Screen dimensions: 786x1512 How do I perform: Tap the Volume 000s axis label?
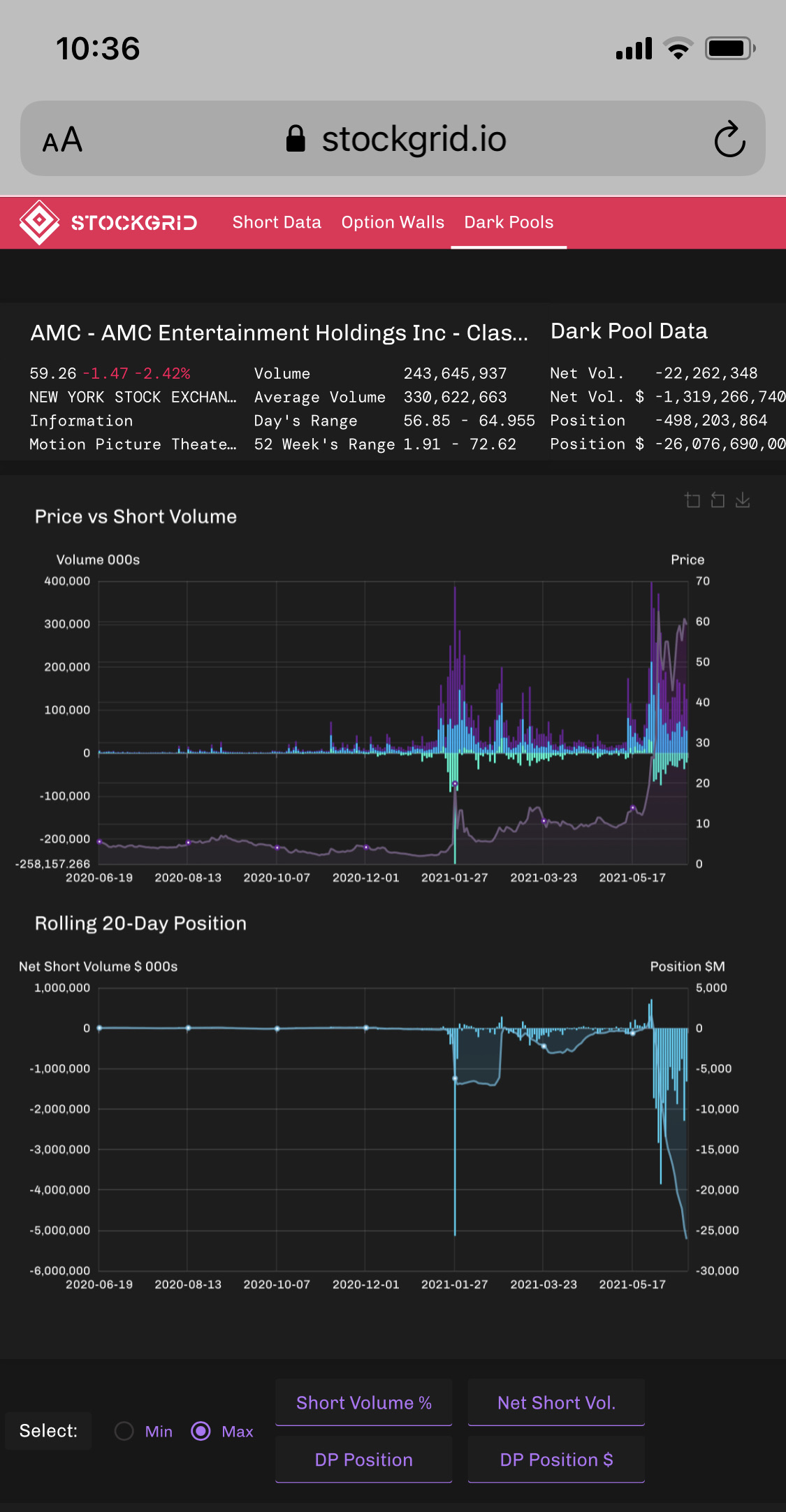(x=98, y=560)
